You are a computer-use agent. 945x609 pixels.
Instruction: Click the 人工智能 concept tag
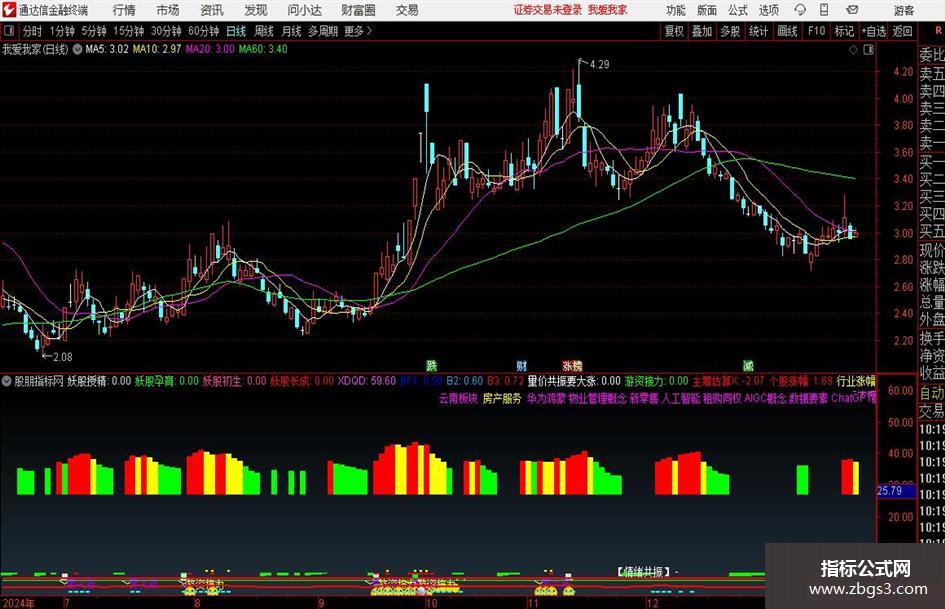[681, 399]
